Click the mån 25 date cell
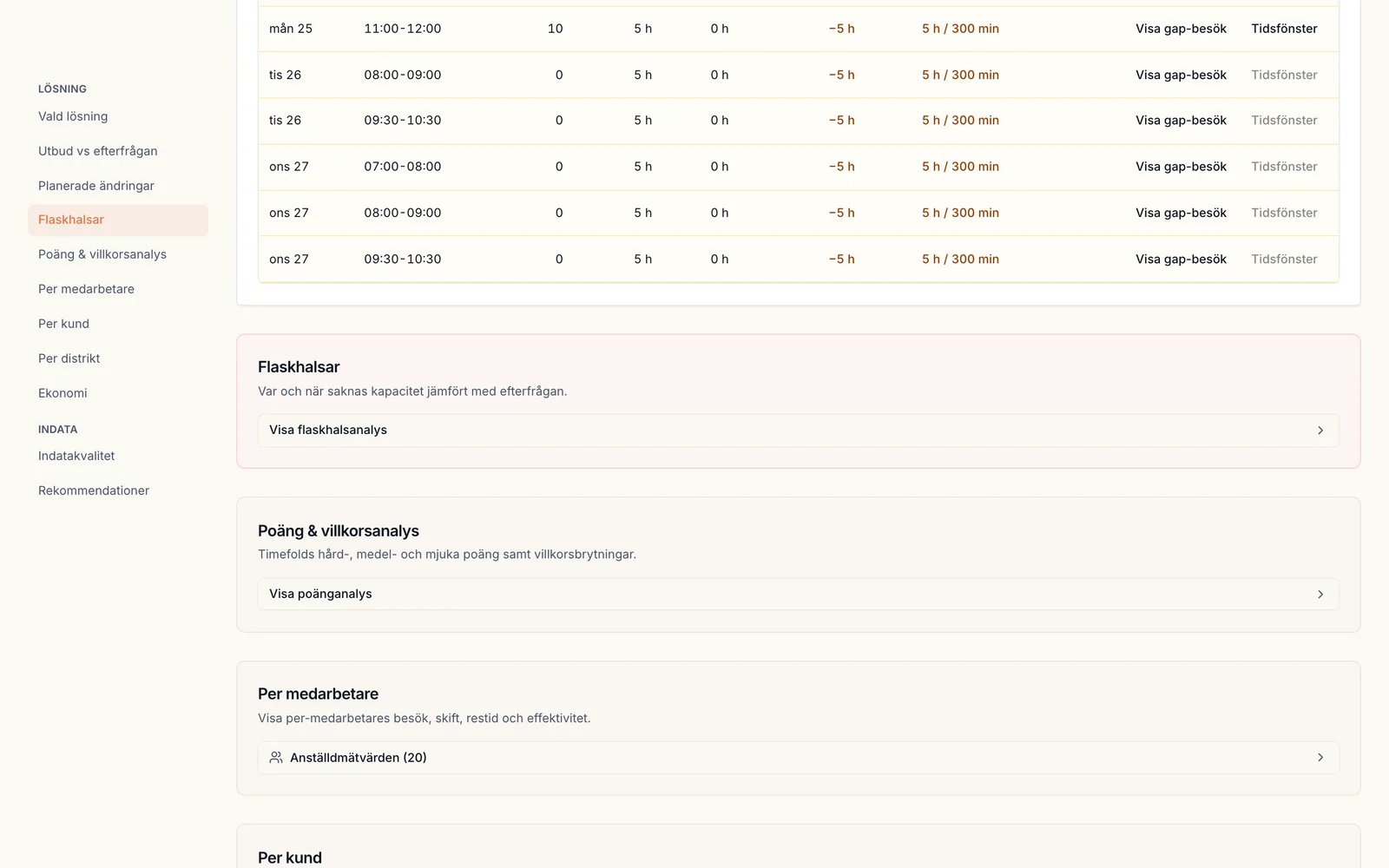 [291, 29]
